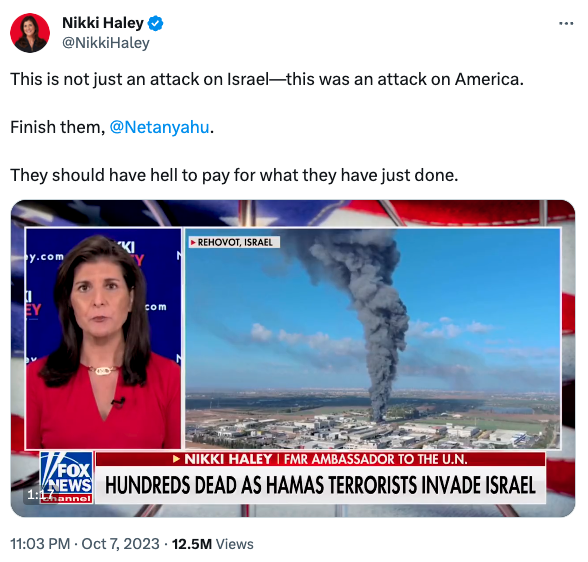
Task: Click the Fmr Ambassador to the U.N. chyron
Action: click(x=375, y=459)
